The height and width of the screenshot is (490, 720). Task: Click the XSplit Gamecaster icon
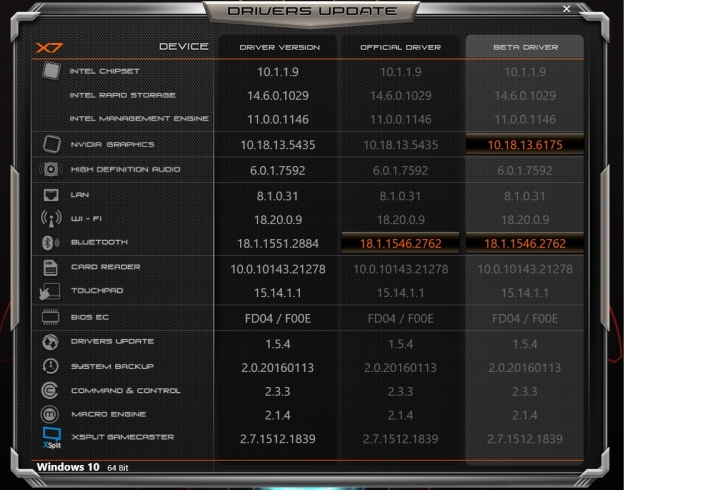click(51, 438)
